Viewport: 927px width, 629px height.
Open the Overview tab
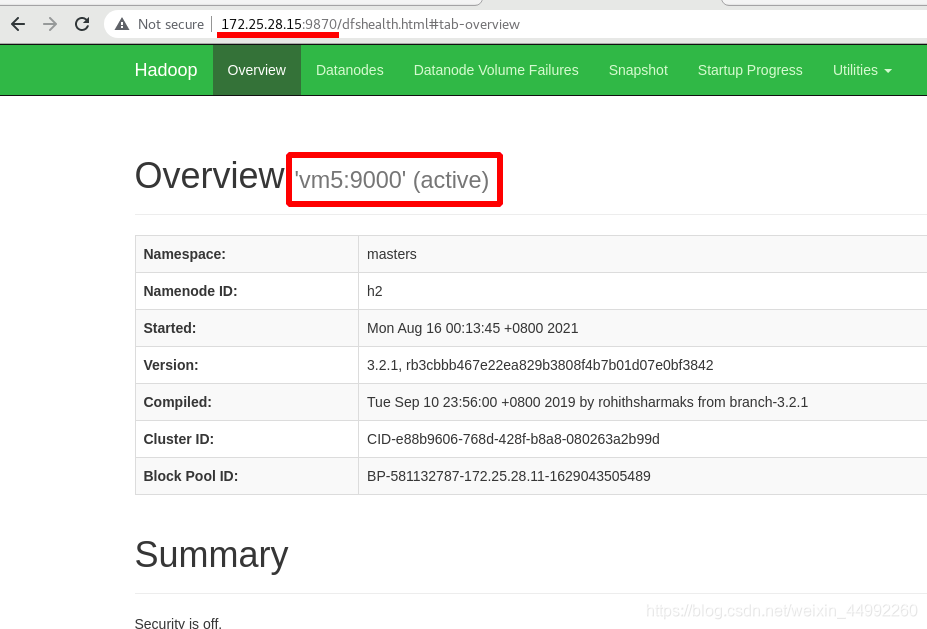[x=257, y=70]
